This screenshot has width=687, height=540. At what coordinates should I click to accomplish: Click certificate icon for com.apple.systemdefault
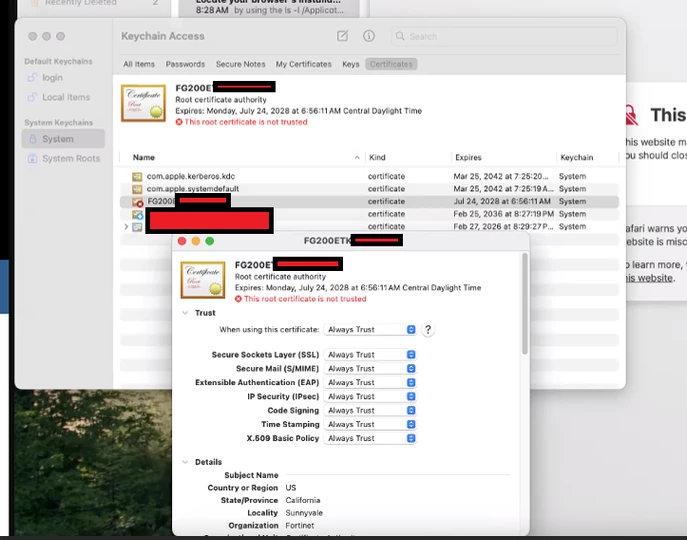pyautogui.click(x=137, y=189)
